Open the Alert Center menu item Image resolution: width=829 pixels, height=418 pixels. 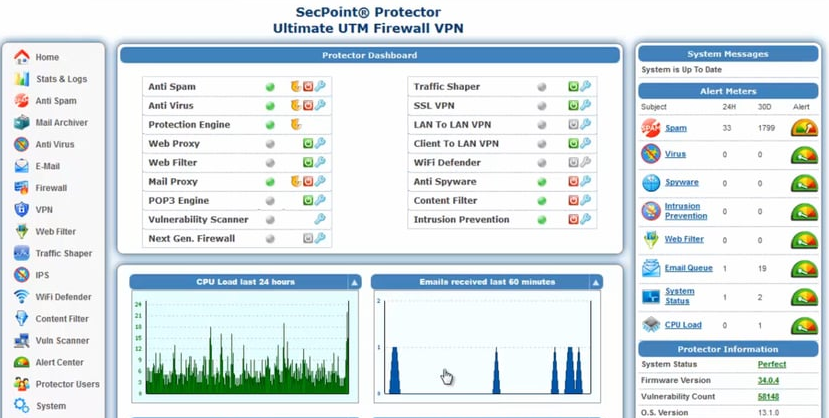click(59, 363)
